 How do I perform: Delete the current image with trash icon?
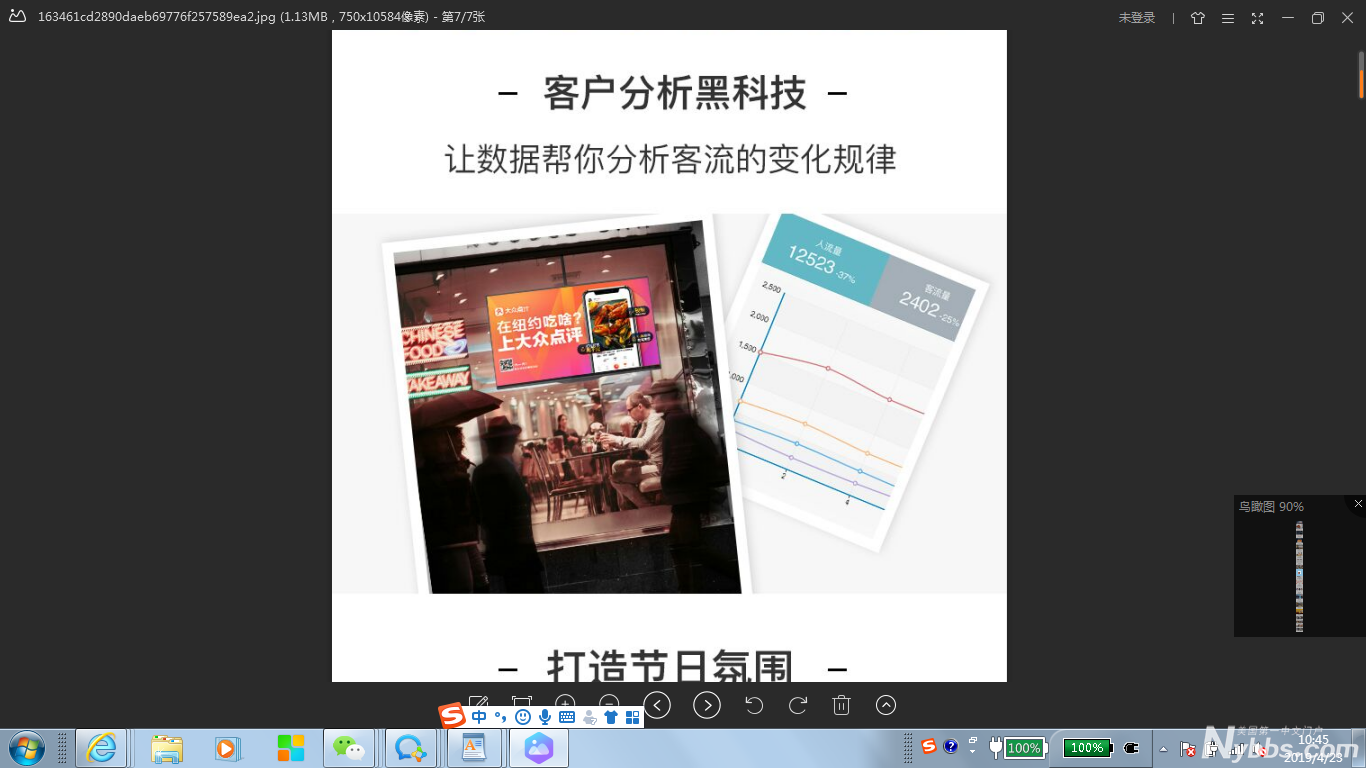pyautogui.click(x=841, y=705)
